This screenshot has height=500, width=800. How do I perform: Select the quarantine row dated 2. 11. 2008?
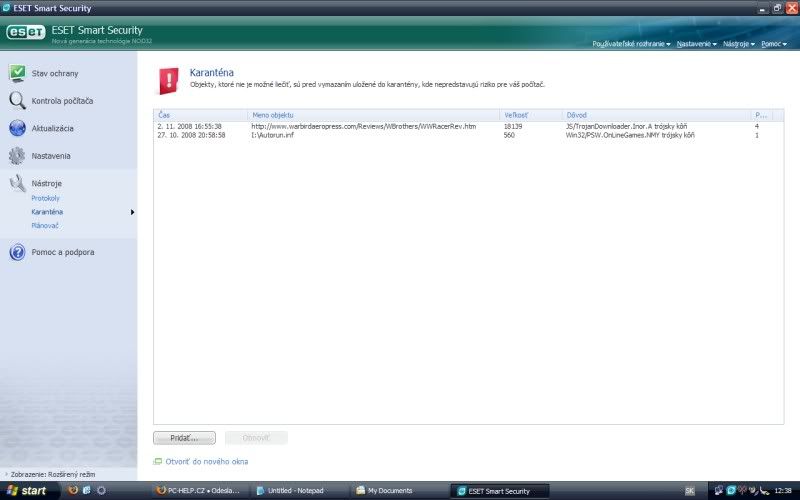[468, 126]
